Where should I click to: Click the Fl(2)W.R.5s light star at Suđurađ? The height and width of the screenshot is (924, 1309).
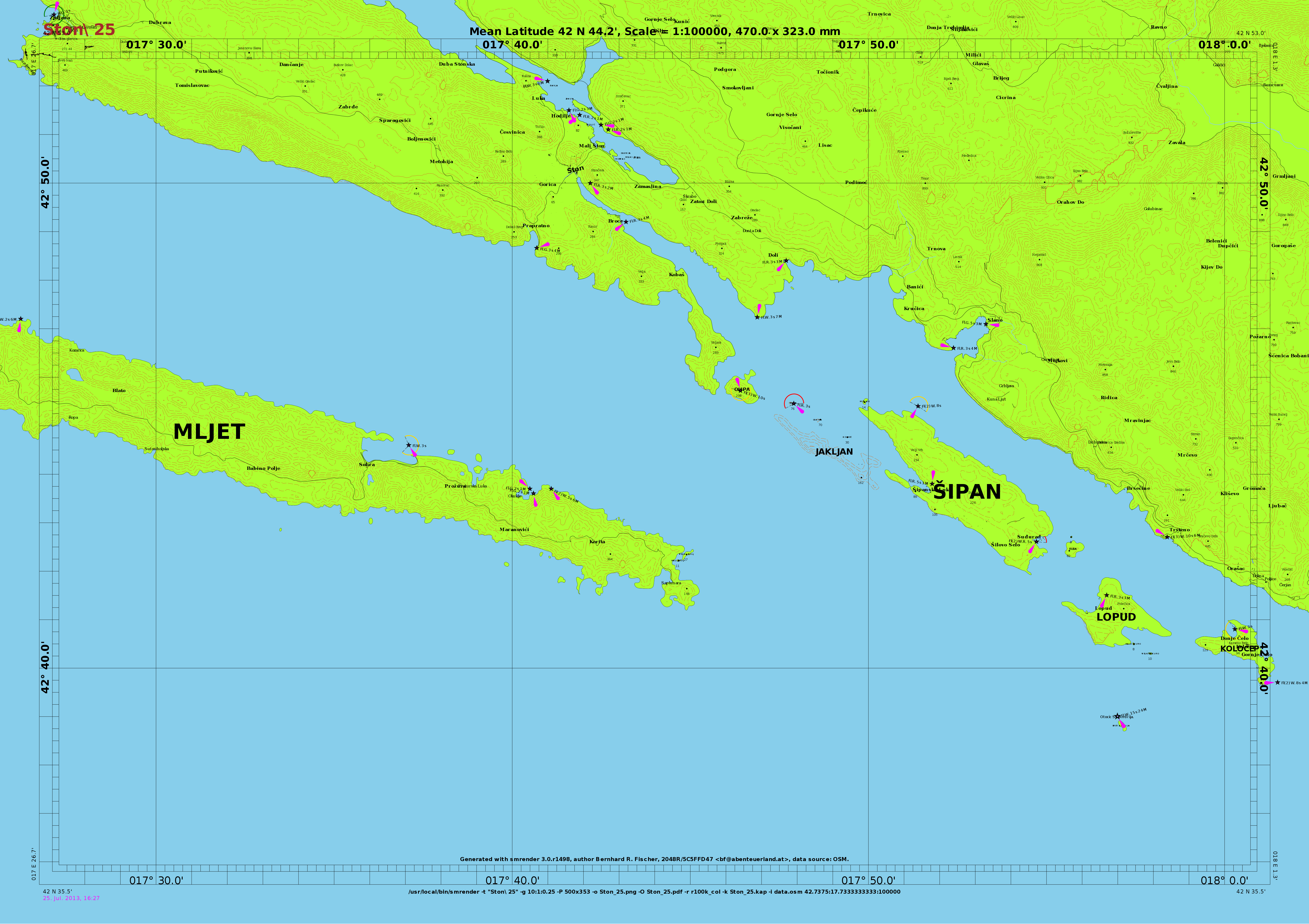point(1036,541)
